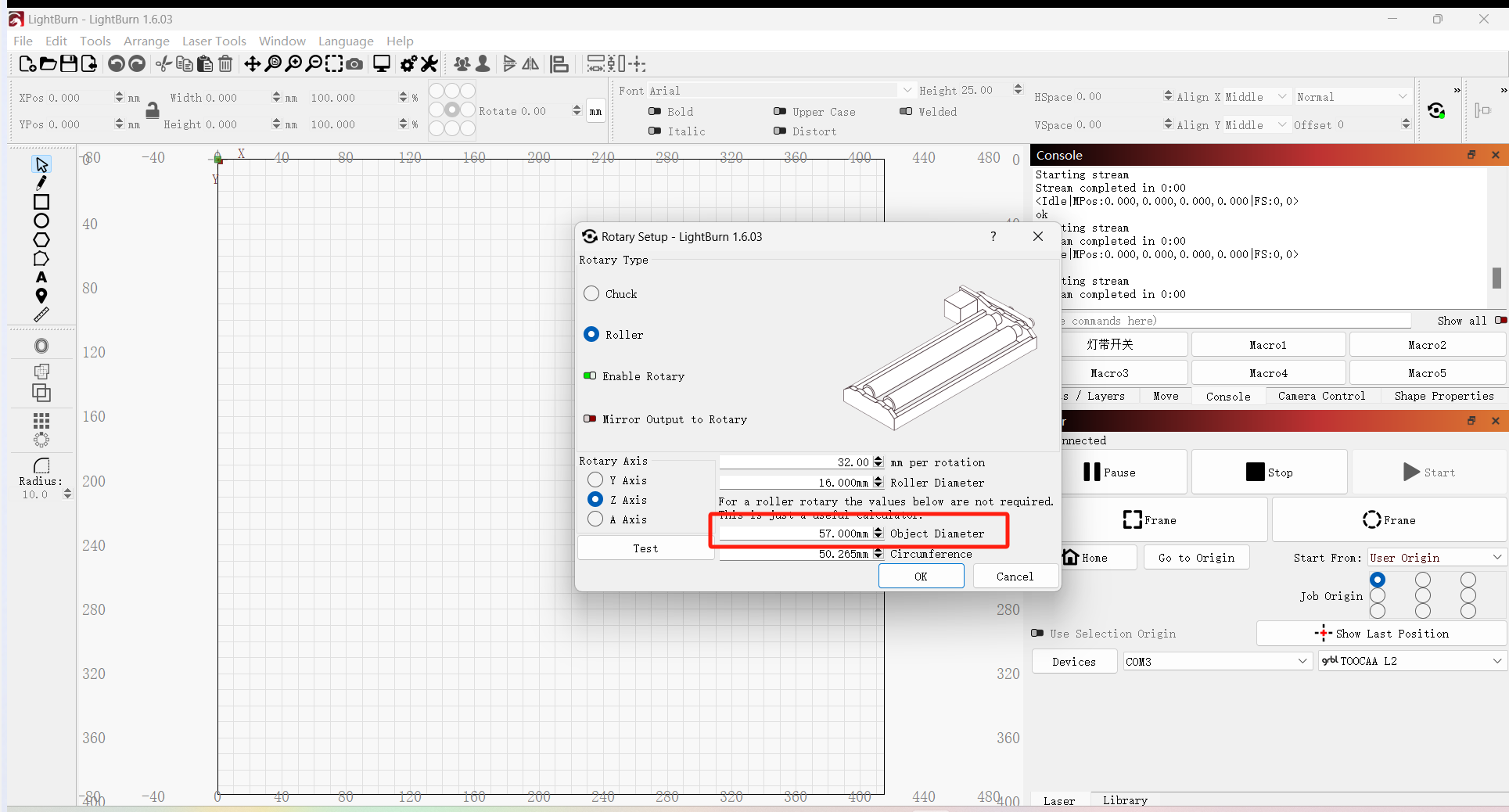Open the COM3 port dropdown
This screenshot has height=812, width=1509.
pyautogui.click(x=1216, y=661)
